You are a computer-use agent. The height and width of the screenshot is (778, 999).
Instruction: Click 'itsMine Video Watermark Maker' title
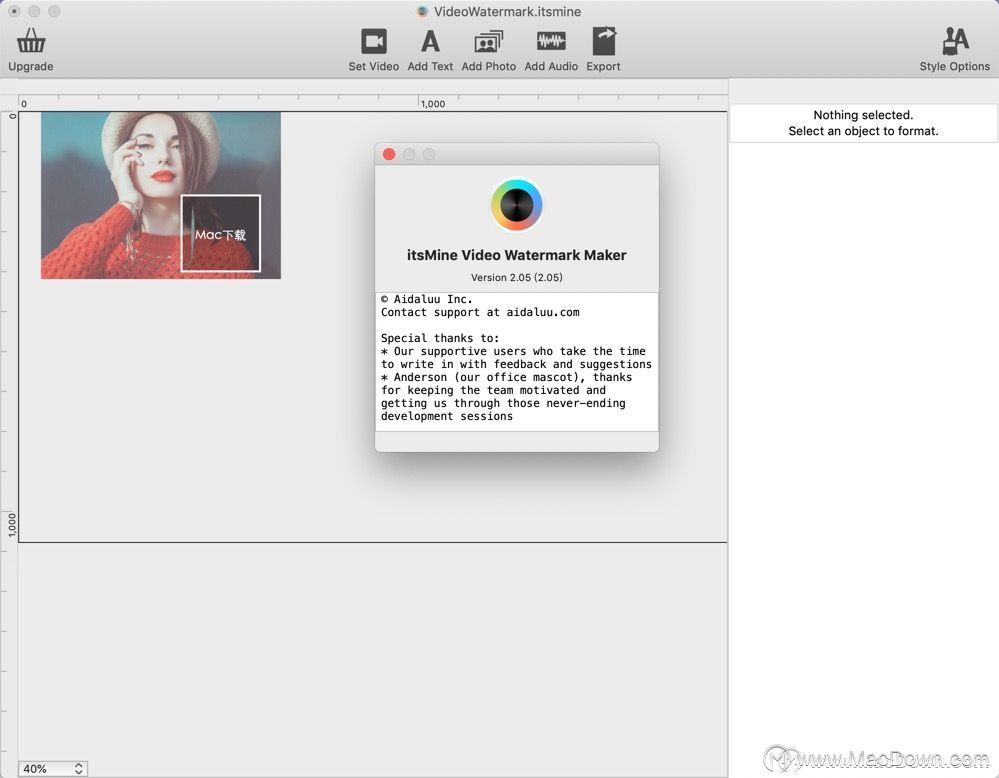pos(517,255)
